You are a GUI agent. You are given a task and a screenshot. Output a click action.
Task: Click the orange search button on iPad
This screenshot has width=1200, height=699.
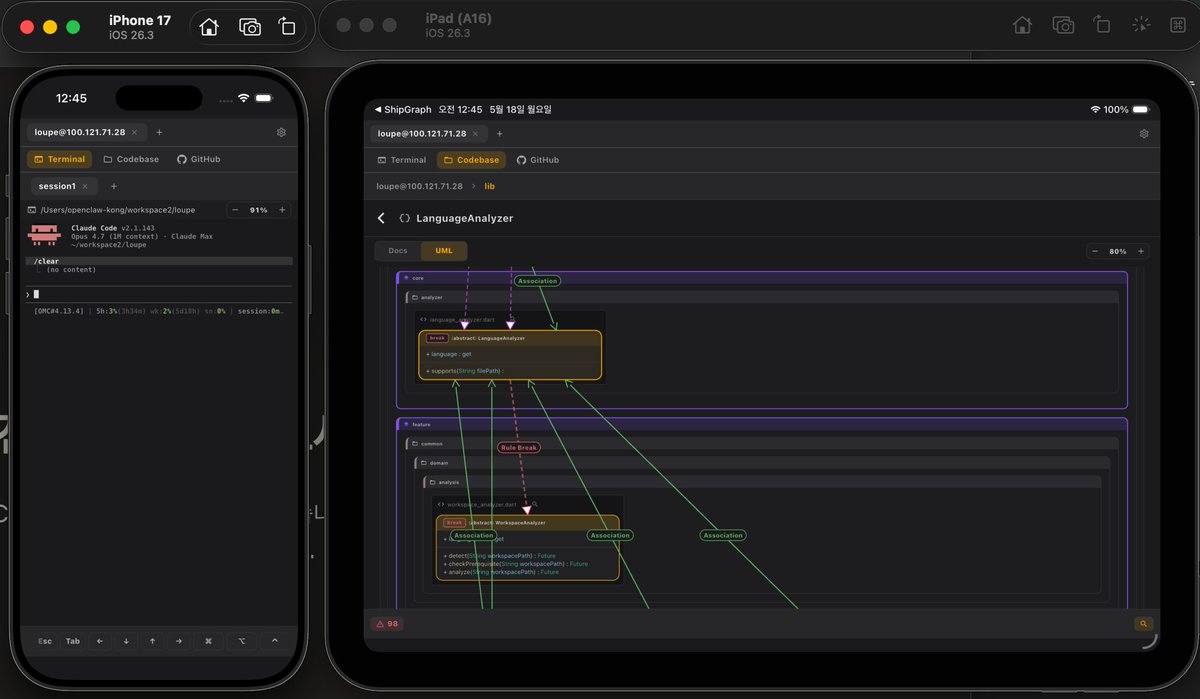1143,624
